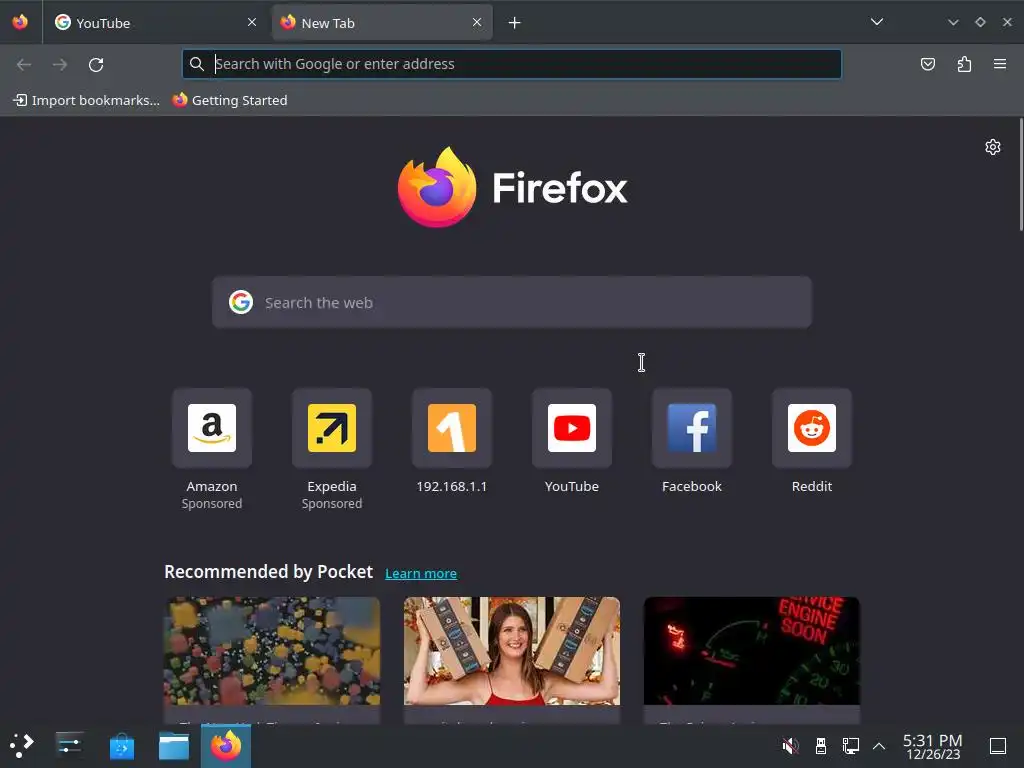Click the Google logo in search box
This screenshot has width=1024, height=768.
(241, 302)
